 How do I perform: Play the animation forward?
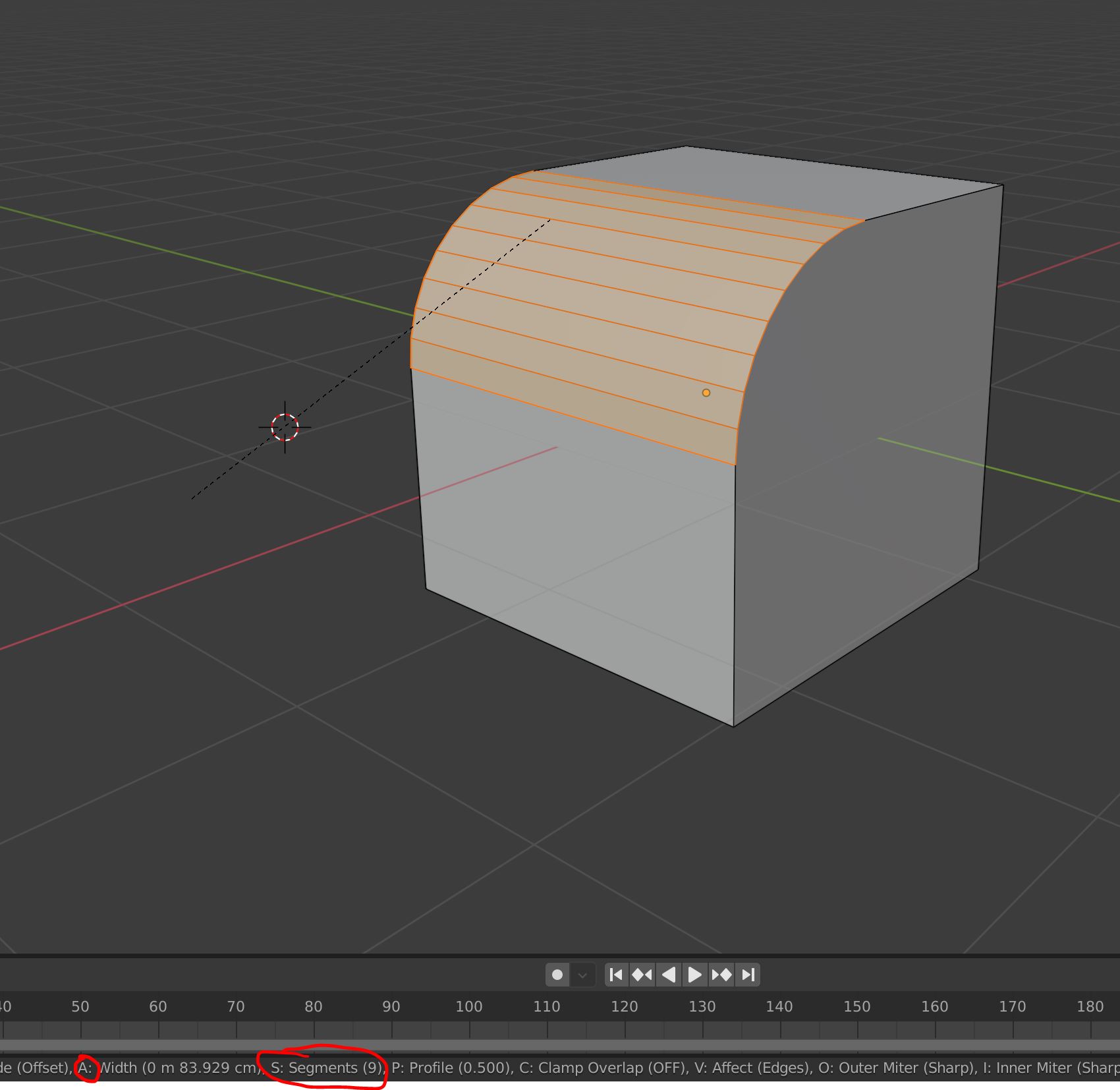click(694, 975)
